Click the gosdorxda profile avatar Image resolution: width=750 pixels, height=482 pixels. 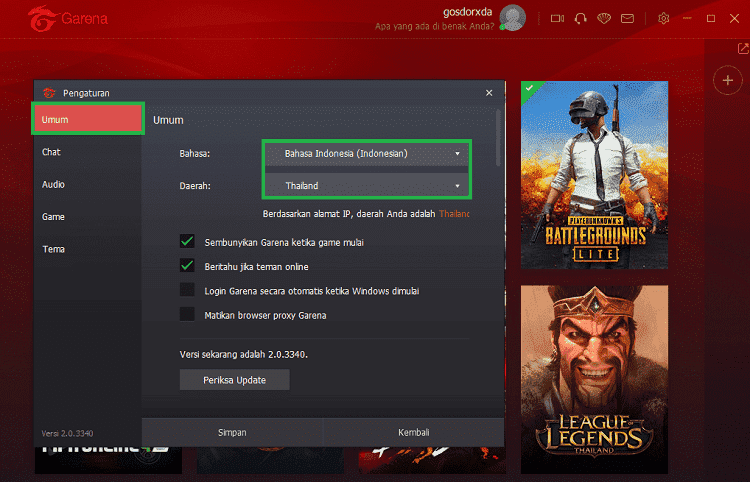[x=513, y=18]
